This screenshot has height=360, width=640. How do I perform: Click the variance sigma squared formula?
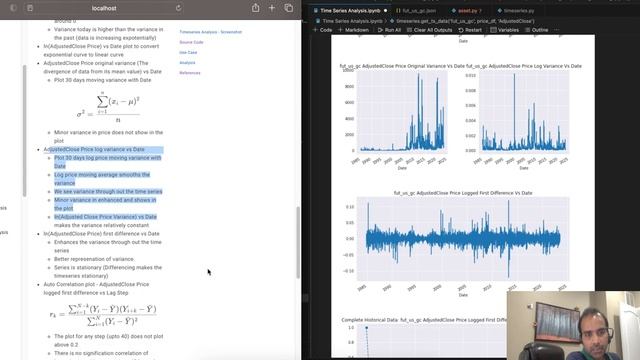coord(109,107)
